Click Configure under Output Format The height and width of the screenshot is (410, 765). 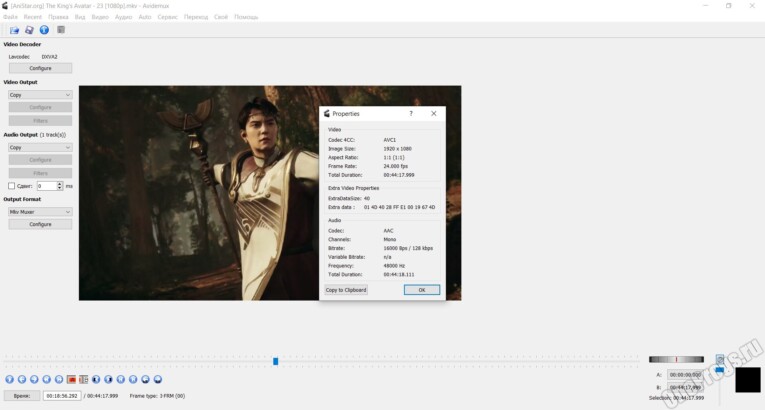pyautogui.click(x=40, y=225)
